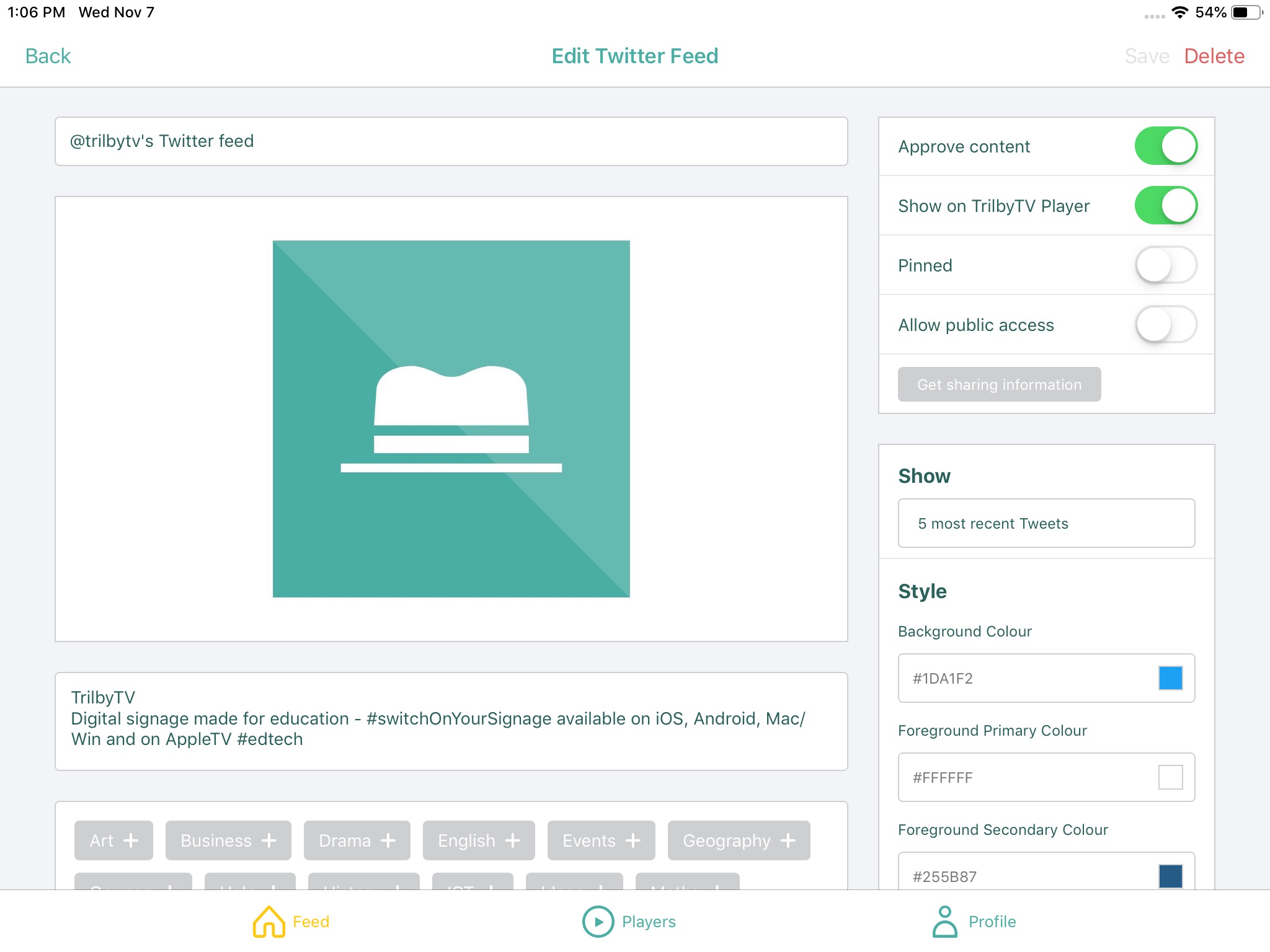Tap the Show section heading
Screen dimensions: 1270x952
[x=924, y=476]
